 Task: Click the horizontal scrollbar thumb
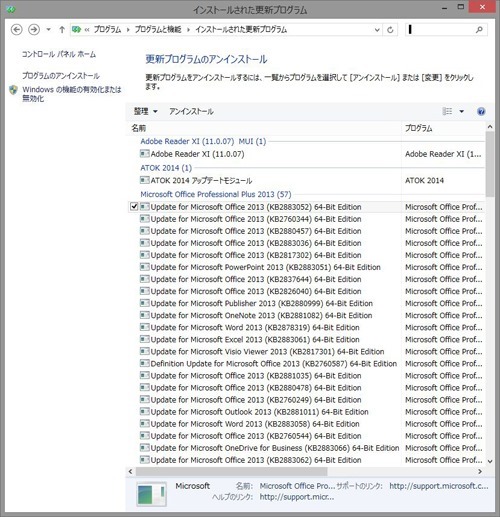[x=231, y=471]
